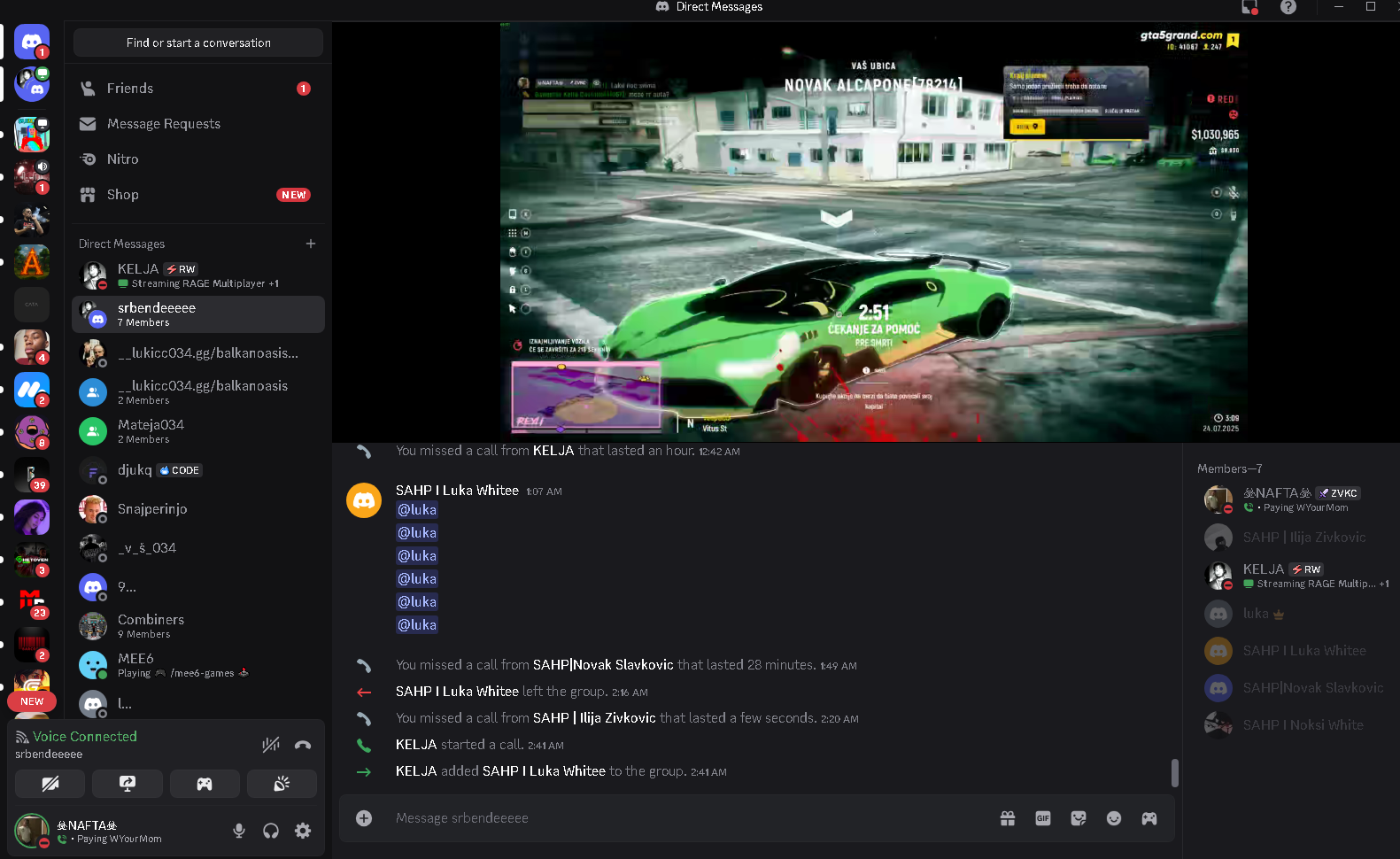Open KELJA in the member list
This screenshot has height=859, width=1400.
[1295, 576]
